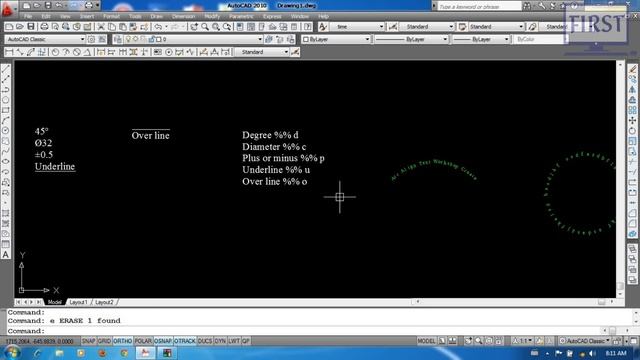Open the Modify menu
Image resolution: width=640 pixels, height=360 pixels.
(x=212, y=16)
